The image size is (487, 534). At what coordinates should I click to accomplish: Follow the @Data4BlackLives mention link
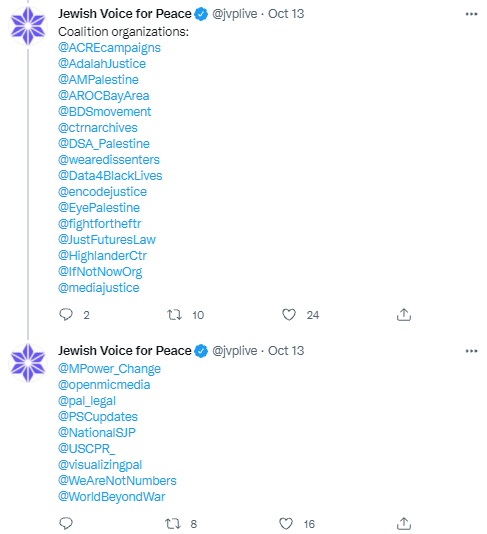(110, 176)
